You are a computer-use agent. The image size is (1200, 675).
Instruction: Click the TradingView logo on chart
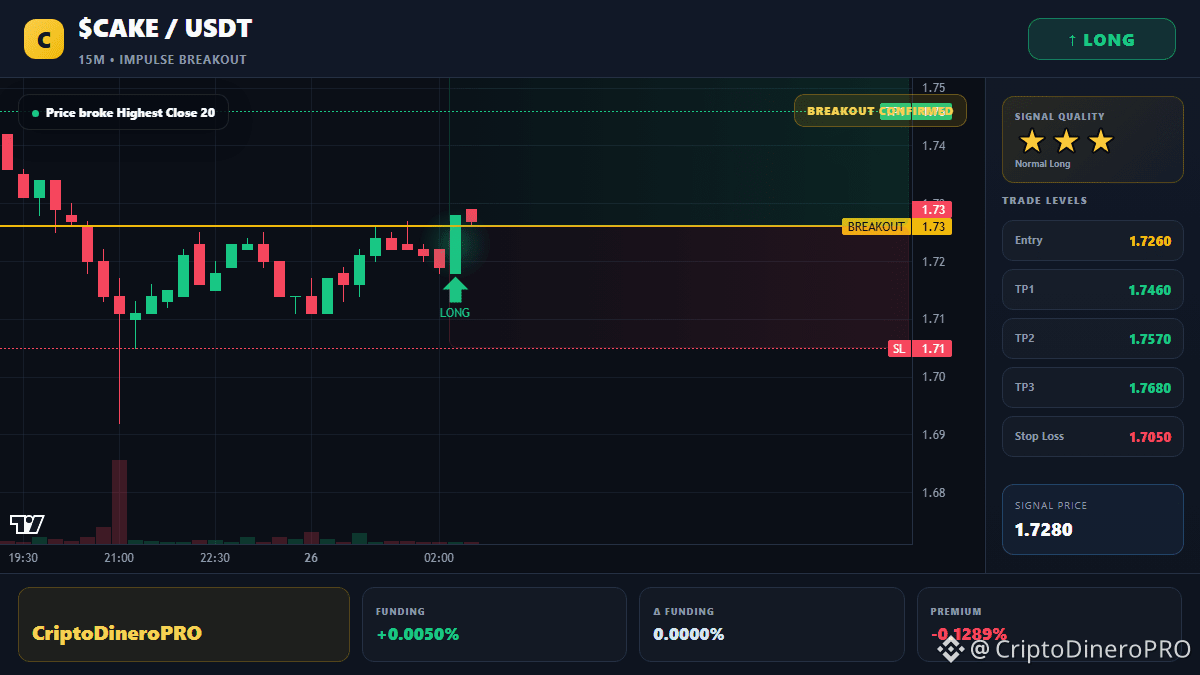click(27, 524)
